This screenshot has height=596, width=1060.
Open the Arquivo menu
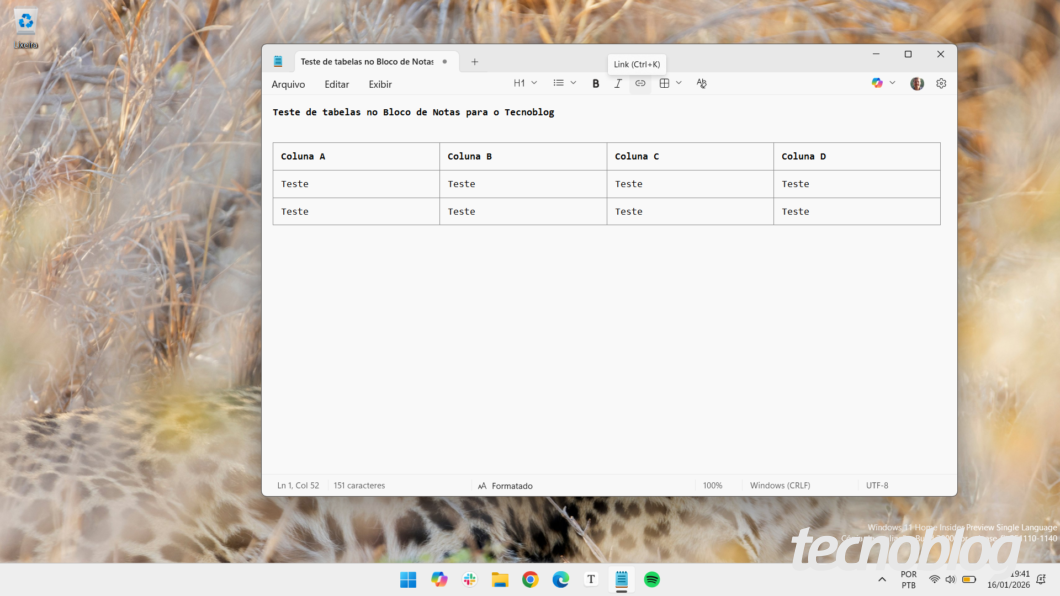point(288,84)
